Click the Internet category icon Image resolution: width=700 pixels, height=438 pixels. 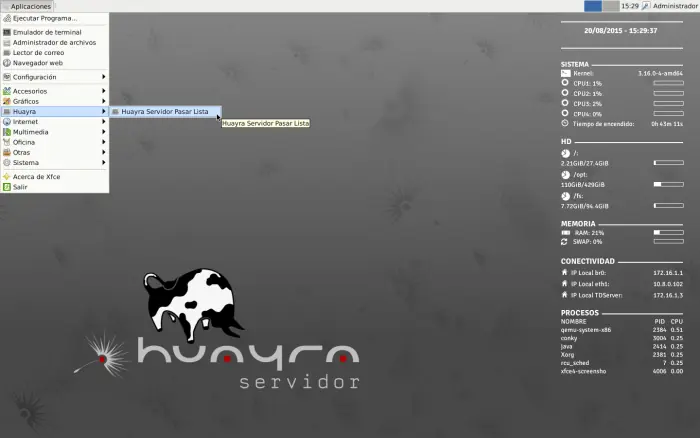[x=7, y=121]
